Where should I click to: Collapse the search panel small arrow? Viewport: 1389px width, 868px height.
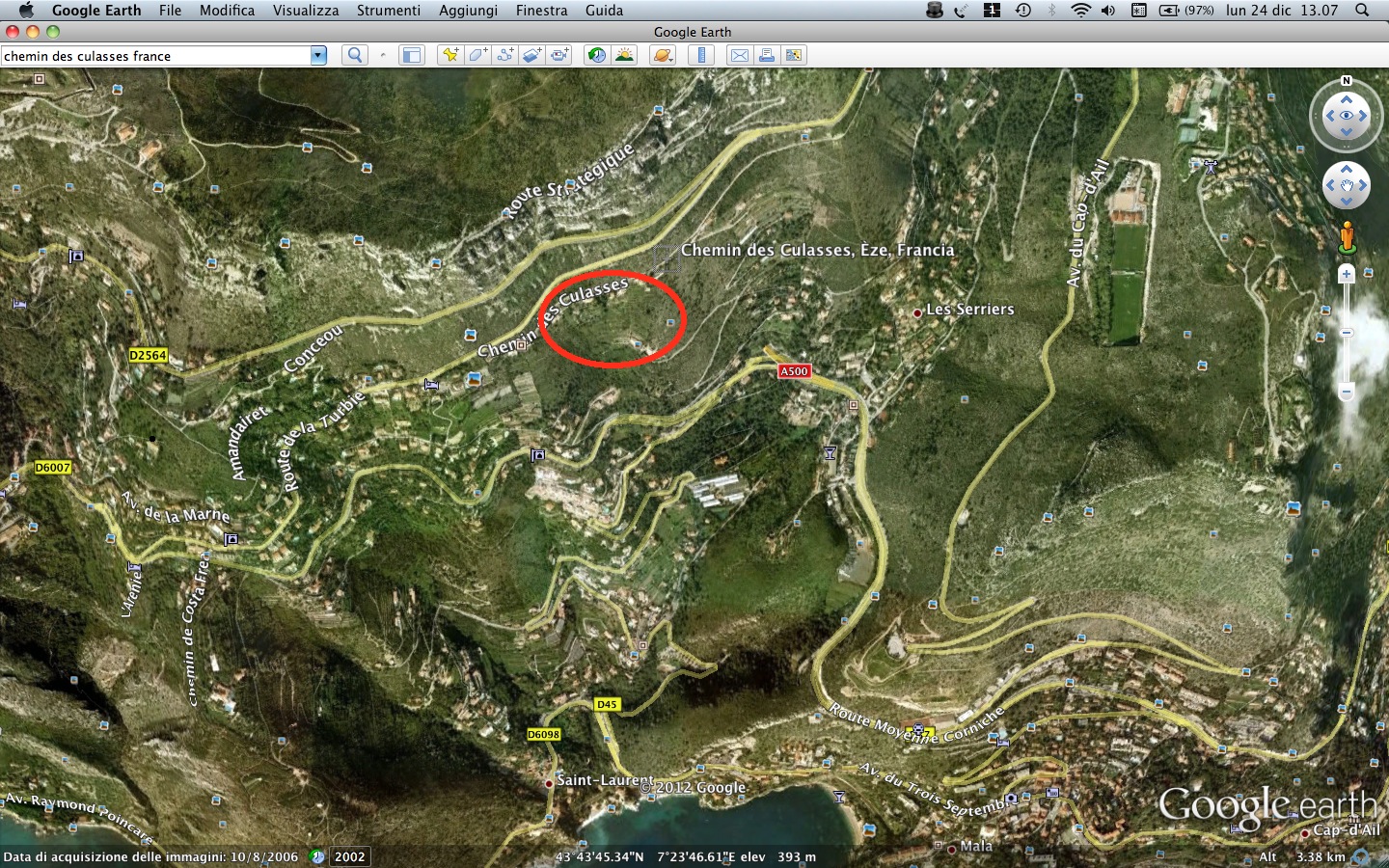[383, 56]
